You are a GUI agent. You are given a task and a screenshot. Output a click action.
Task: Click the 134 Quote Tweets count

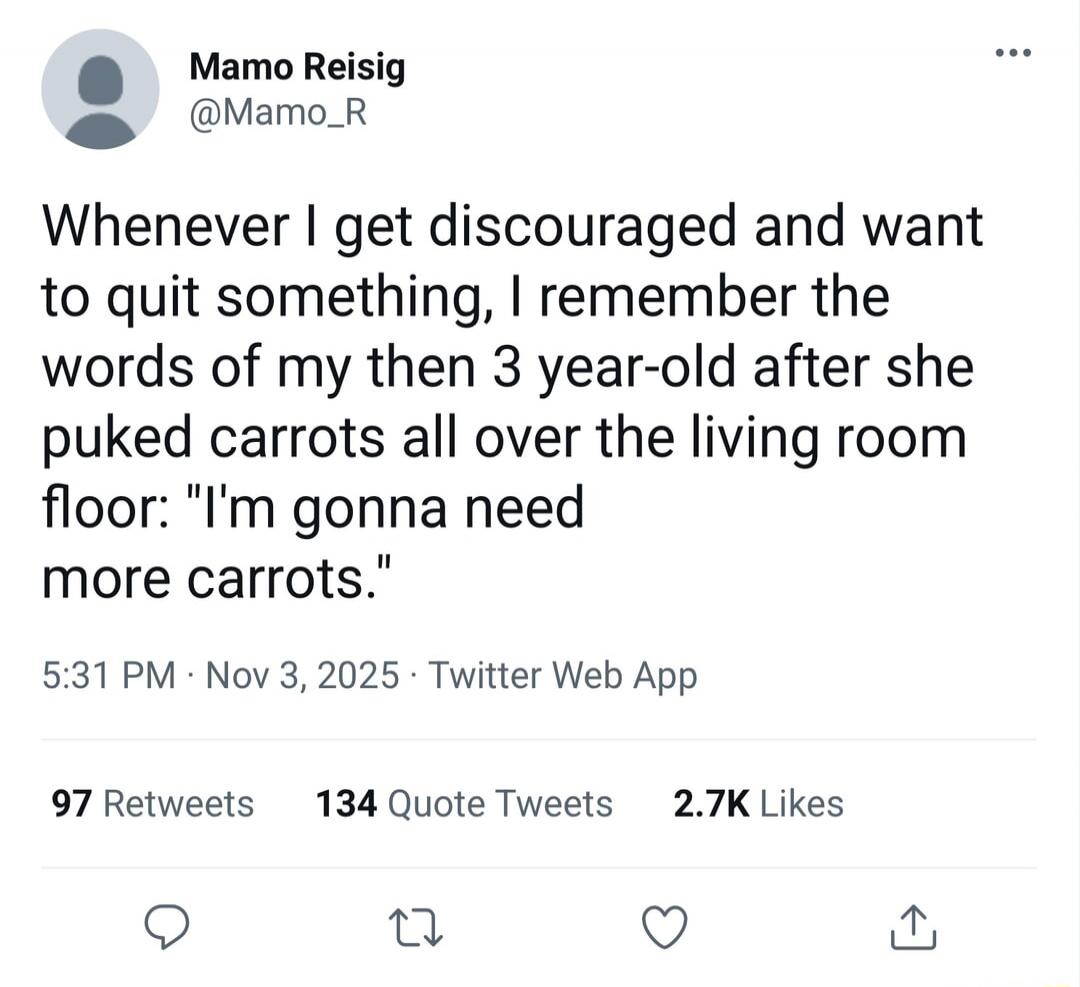[x=463, y=802]
